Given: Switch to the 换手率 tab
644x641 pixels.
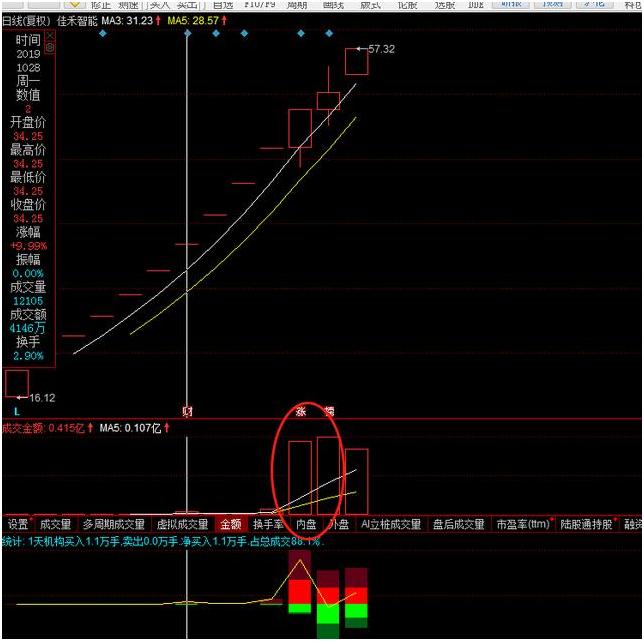Looking at the screenshot, I should pyautogui.click(x=268, y=524).
